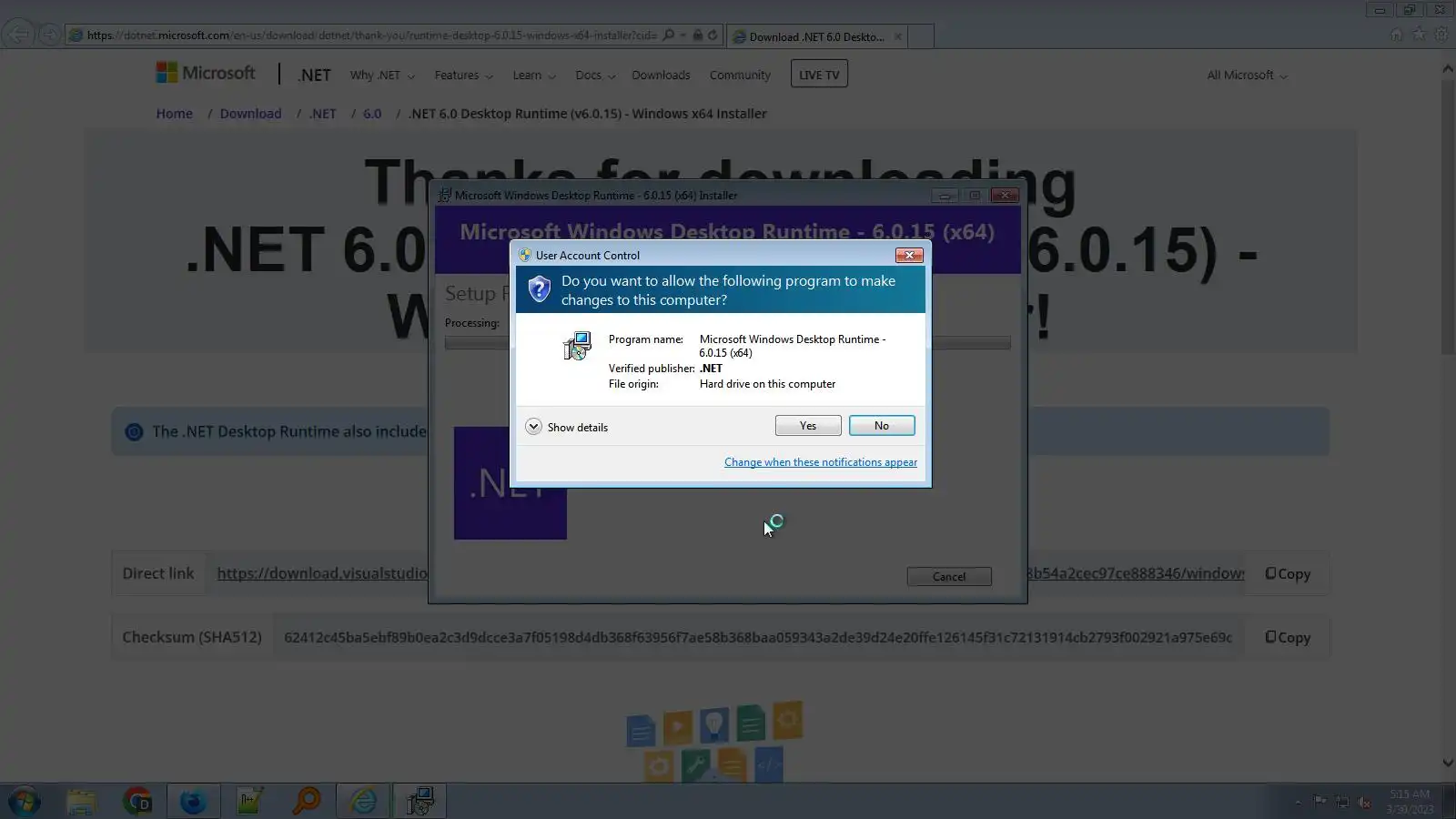Cancel the Desktop Runtime installer

949,577
